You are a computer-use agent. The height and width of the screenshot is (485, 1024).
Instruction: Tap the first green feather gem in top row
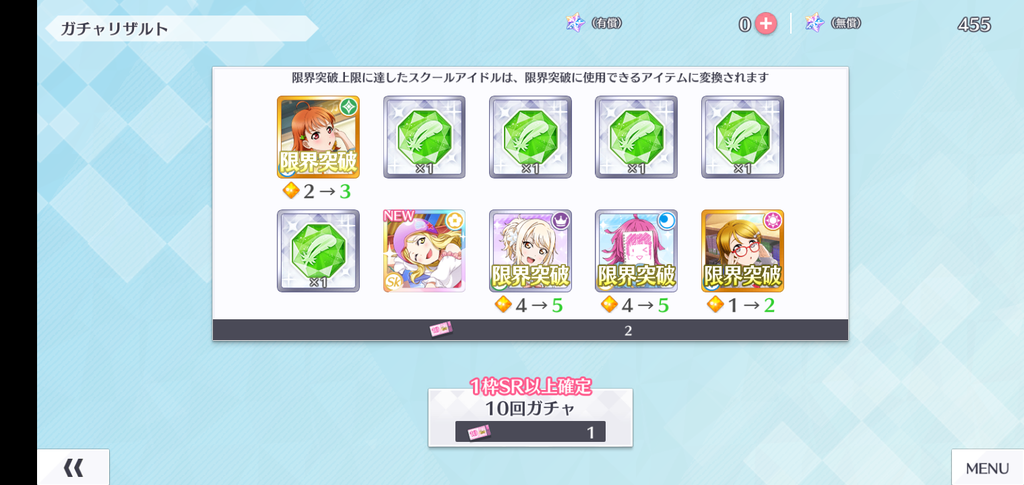424,137
